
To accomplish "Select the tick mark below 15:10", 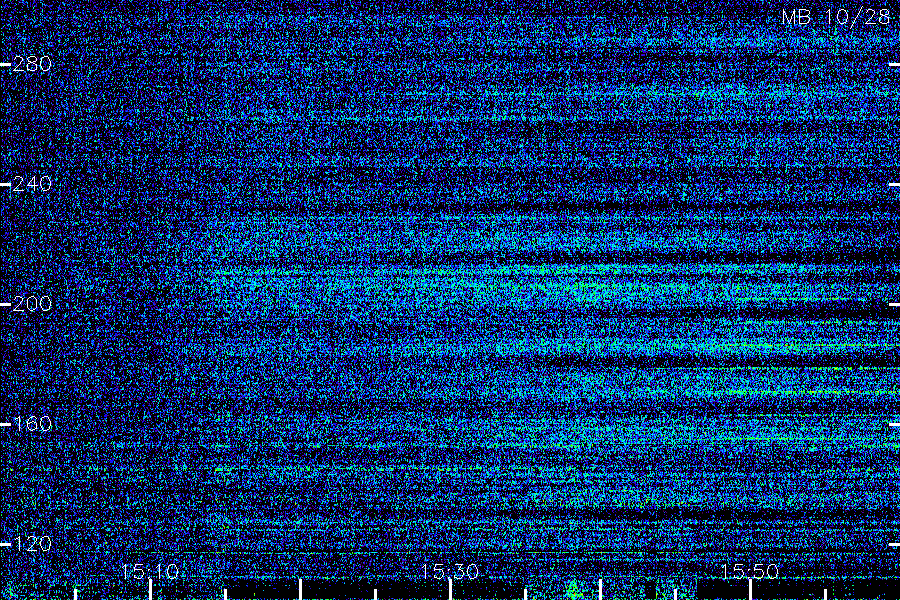I will point(150,590).
